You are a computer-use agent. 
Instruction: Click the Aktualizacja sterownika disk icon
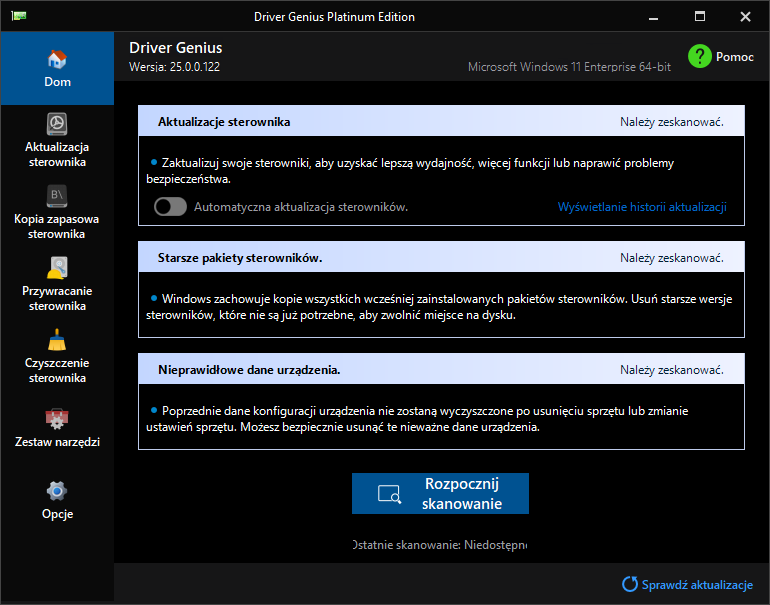pyautogui.click(x=57, y=124)
